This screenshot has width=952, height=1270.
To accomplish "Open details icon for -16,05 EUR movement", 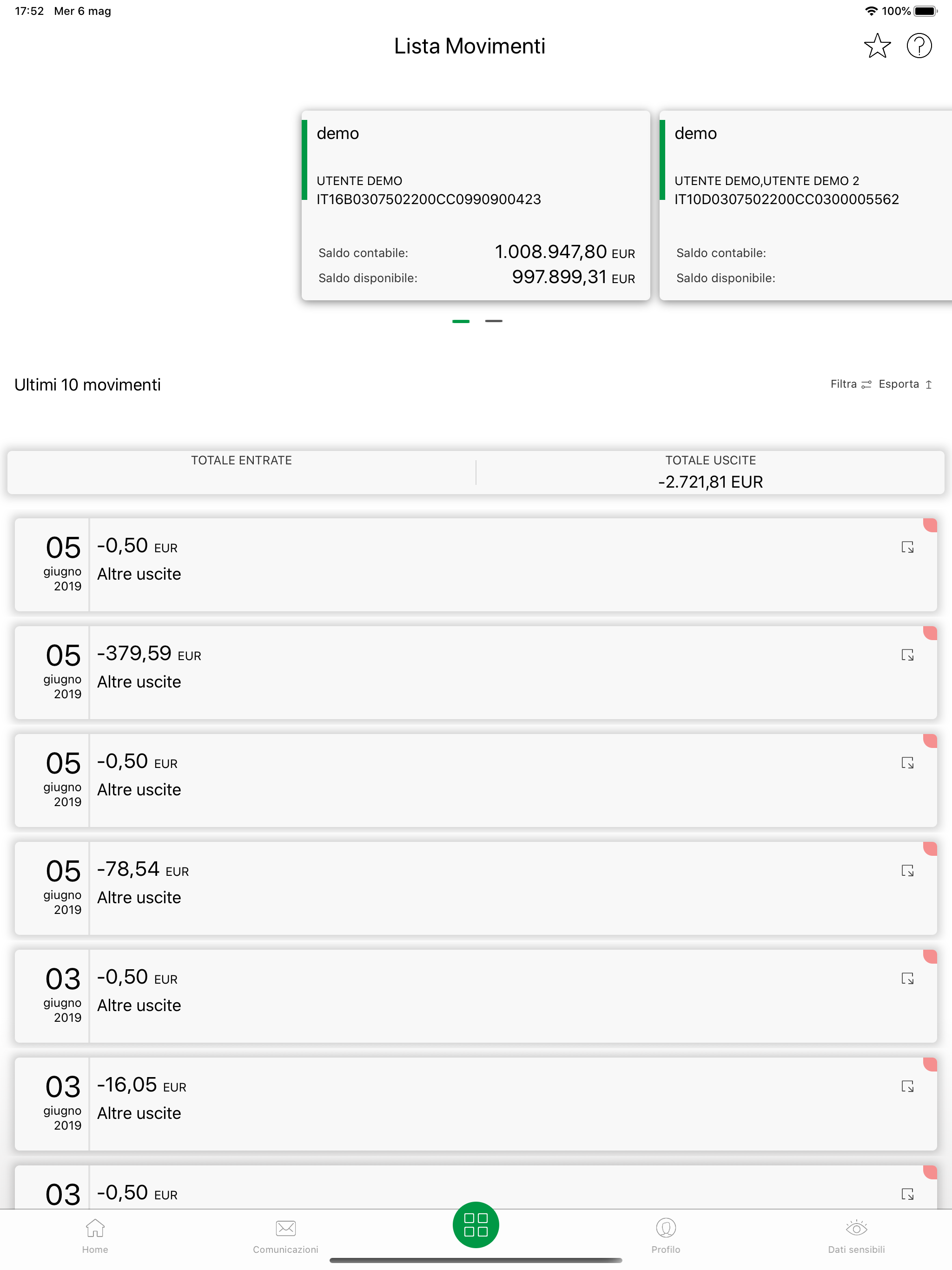I will pyautogui.click(x=907, y=1086).
